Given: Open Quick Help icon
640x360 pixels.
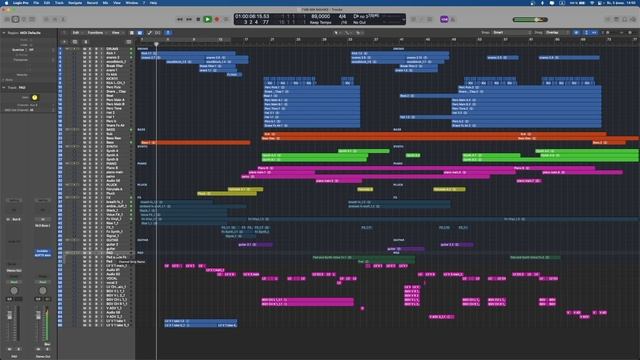Looking at the screenshot, I should pos(24,19).
